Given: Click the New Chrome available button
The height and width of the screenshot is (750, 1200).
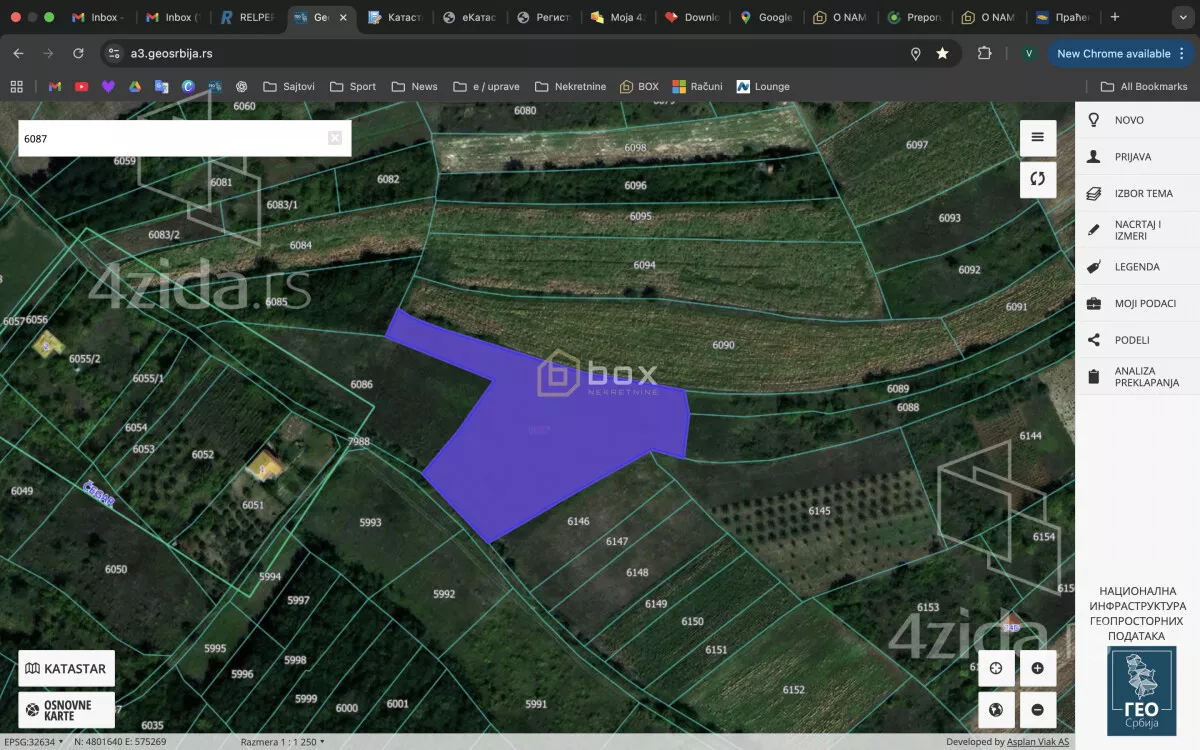Looking at the screenshot, I should [1113, 53].
